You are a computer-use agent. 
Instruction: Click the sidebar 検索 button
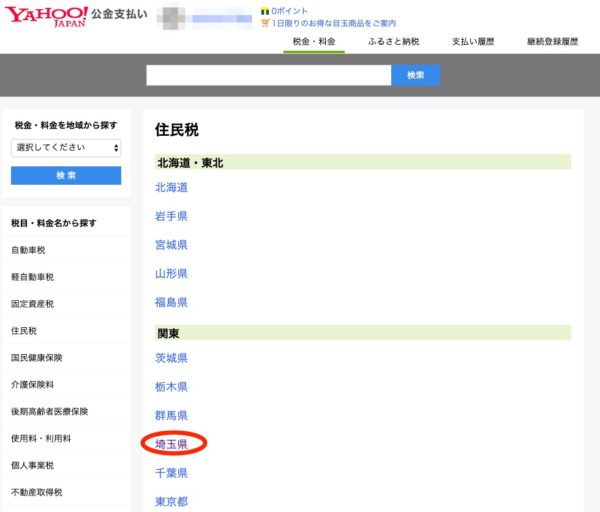click(66, 175)
